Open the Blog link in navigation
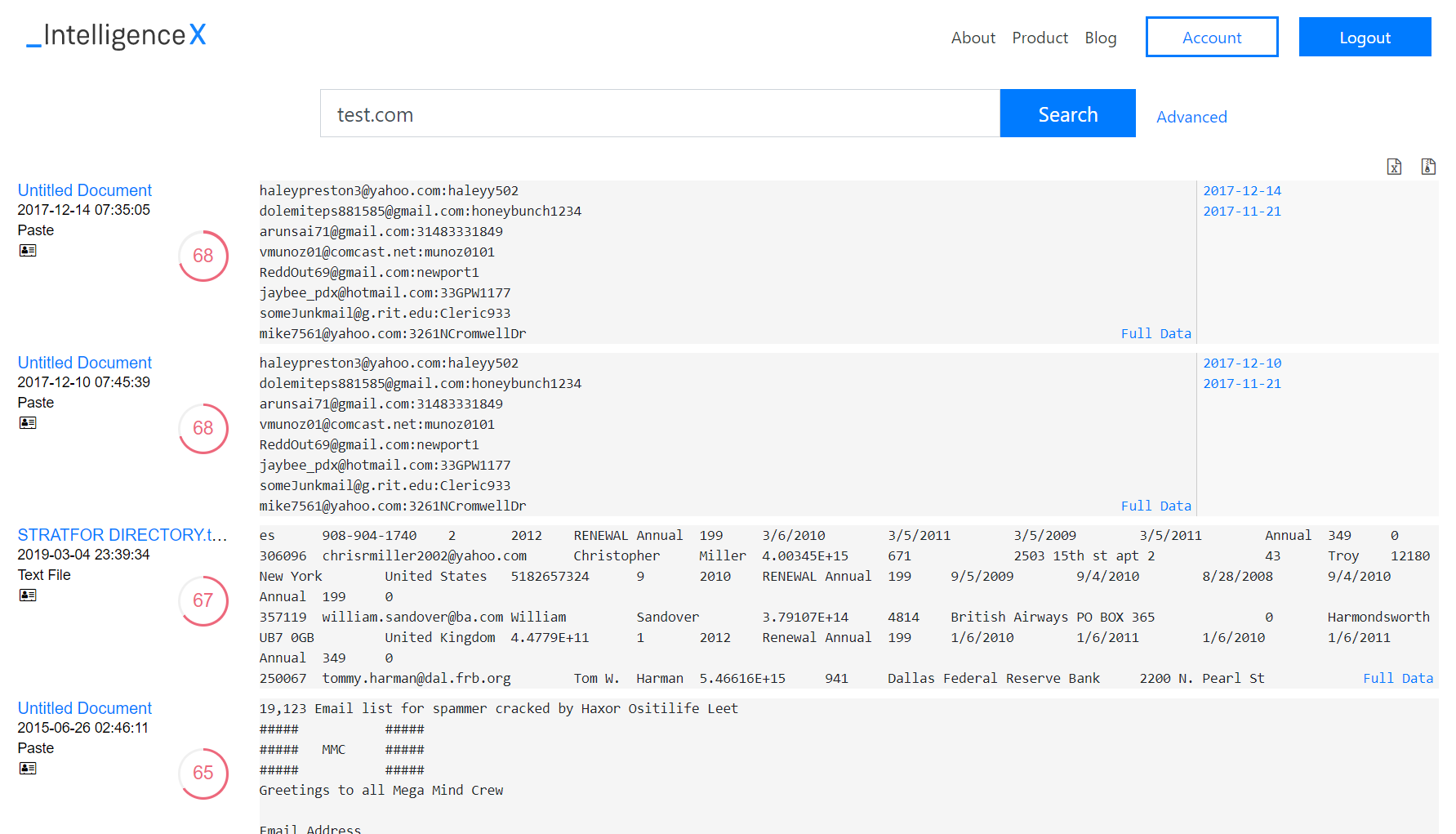This screenshot has height=834, width=1456. click(x=1100, y=38)
